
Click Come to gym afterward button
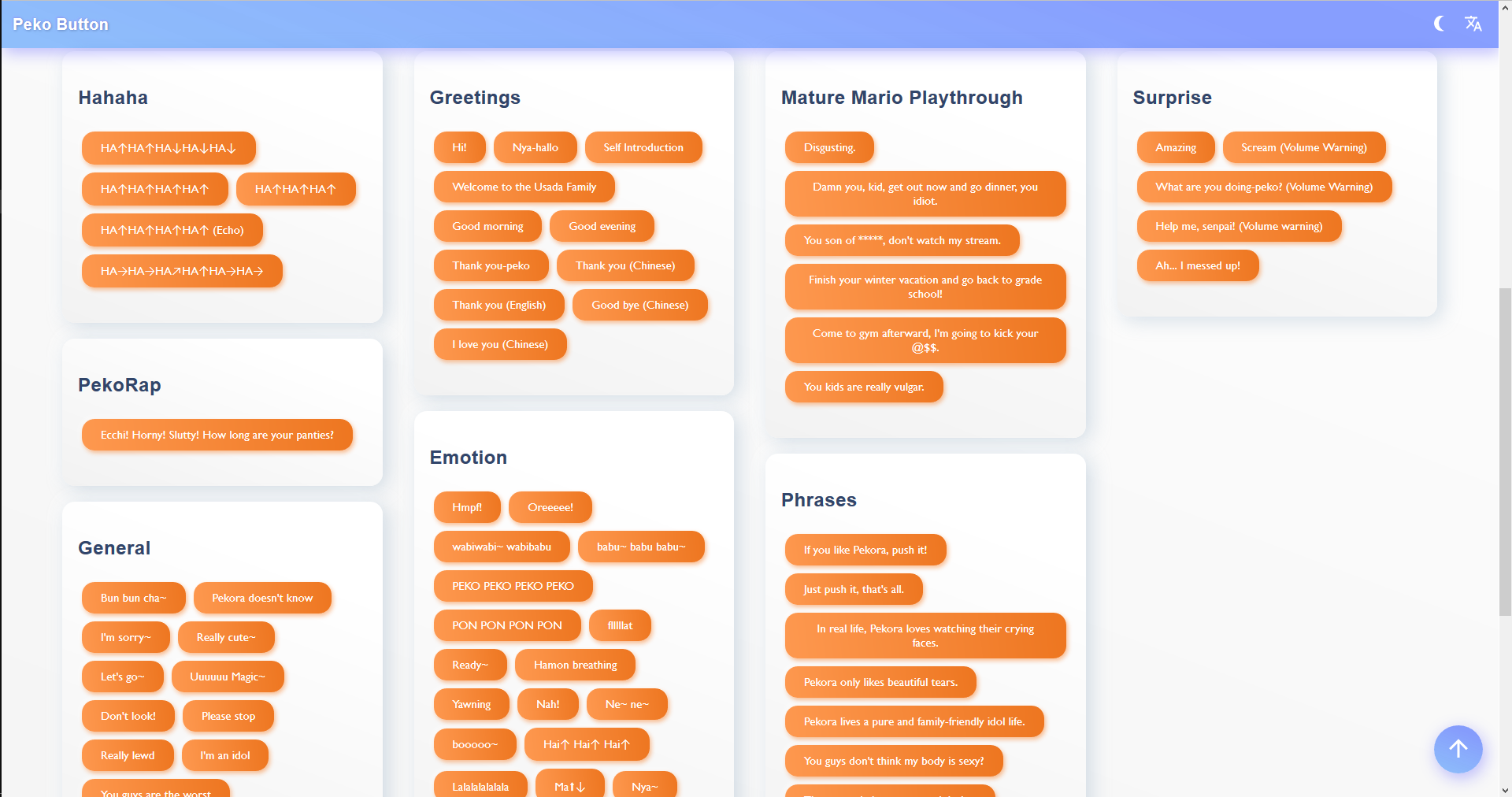925,340
